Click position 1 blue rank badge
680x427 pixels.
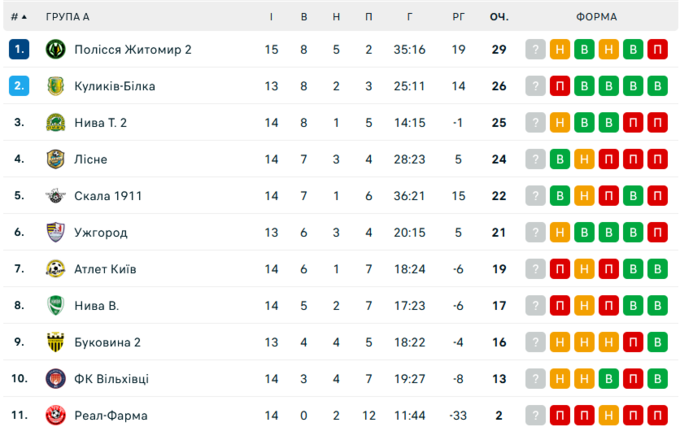click(19, 49)
